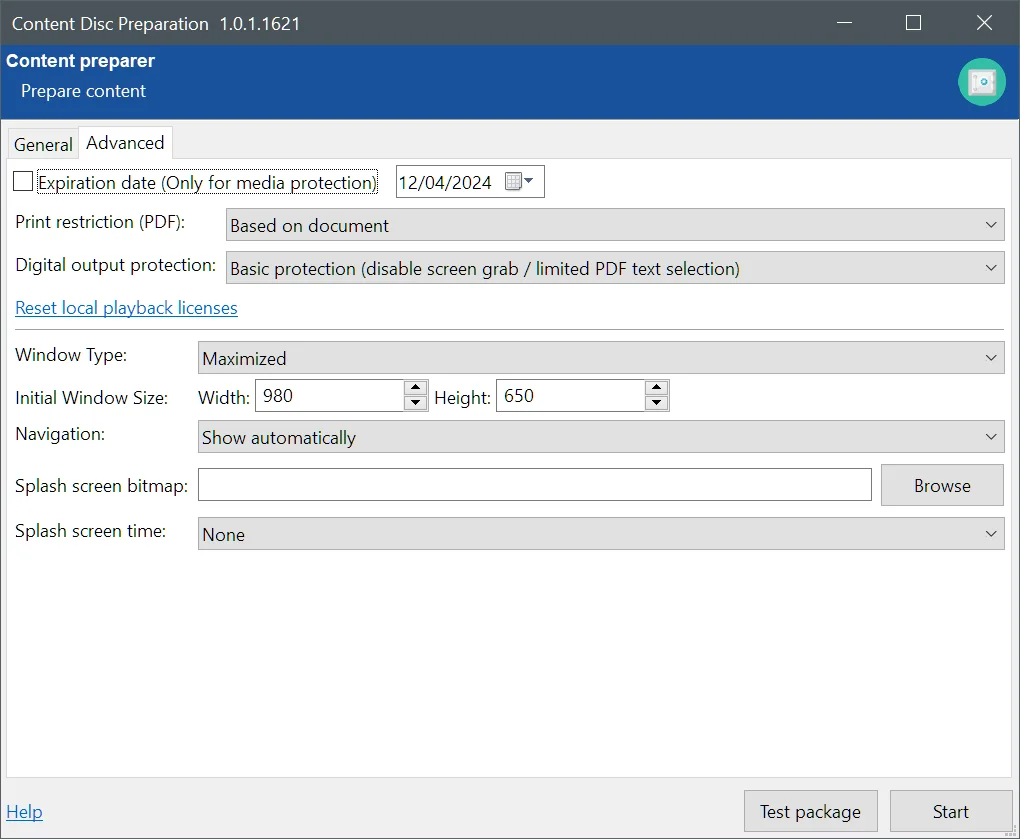Click the Test package button
The height and width of the screenshot is (839, 1020).
(810, 811)
